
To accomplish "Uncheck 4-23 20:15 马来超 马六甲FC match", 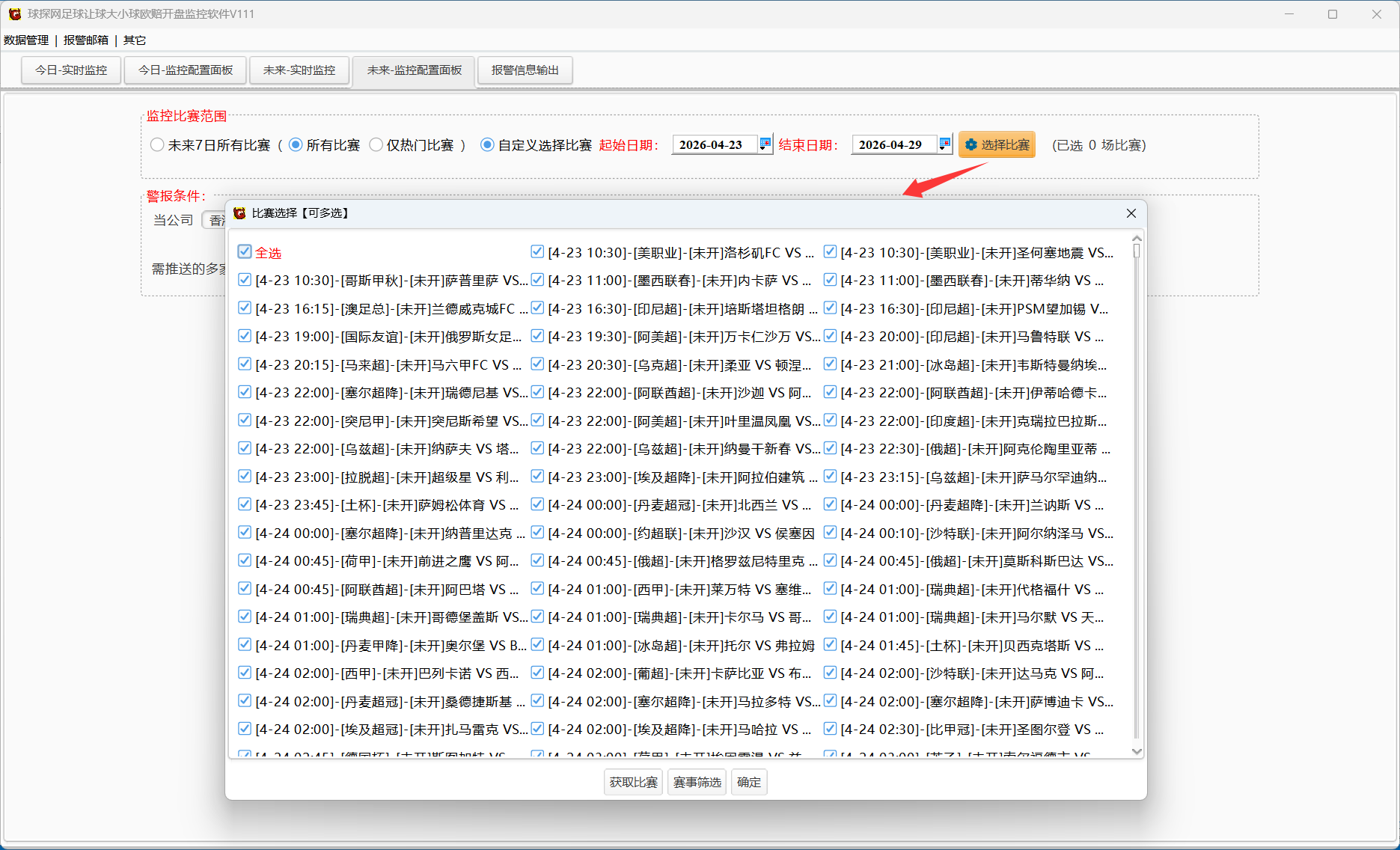I will coord(245,364).
